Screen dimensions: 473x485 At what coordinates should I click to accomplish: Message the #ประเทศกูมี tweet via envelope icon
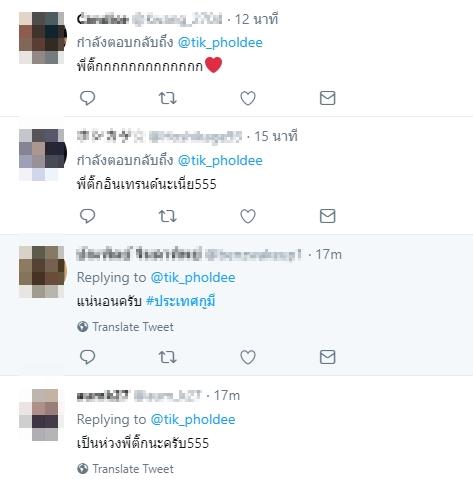[x=327, y=357]
